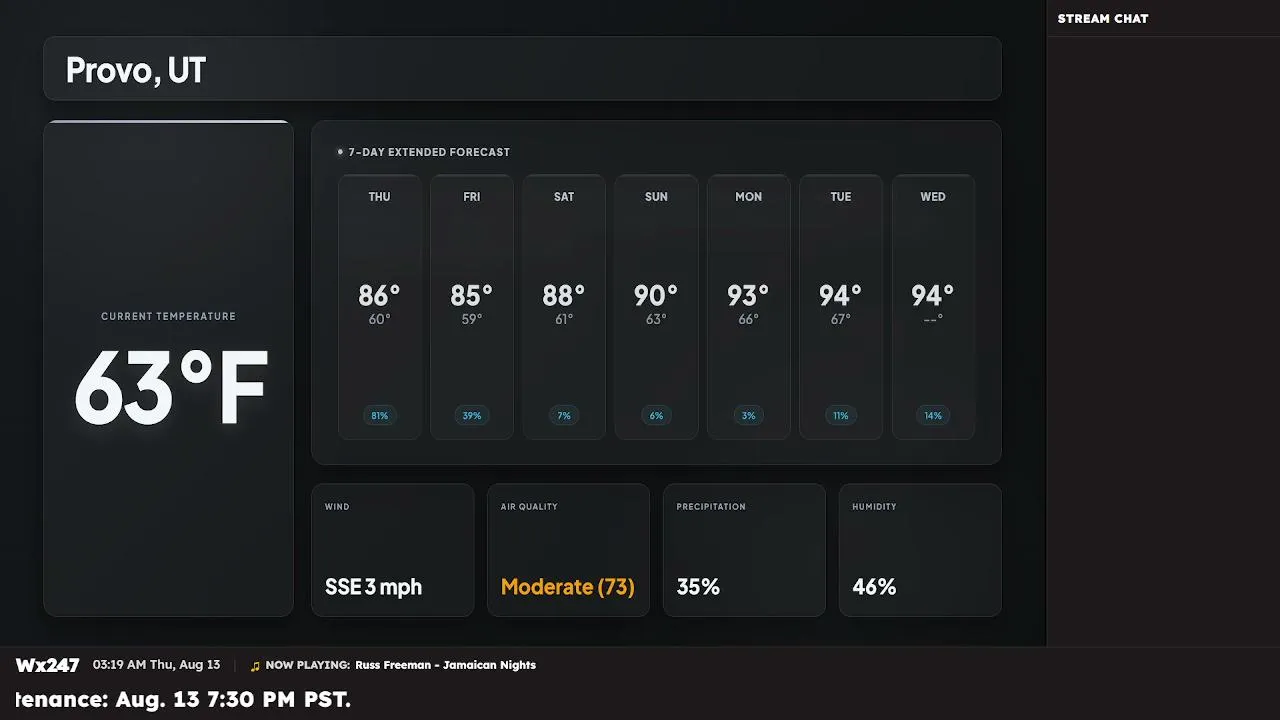Click Thursday's 86° high temperature

(379, 295)
